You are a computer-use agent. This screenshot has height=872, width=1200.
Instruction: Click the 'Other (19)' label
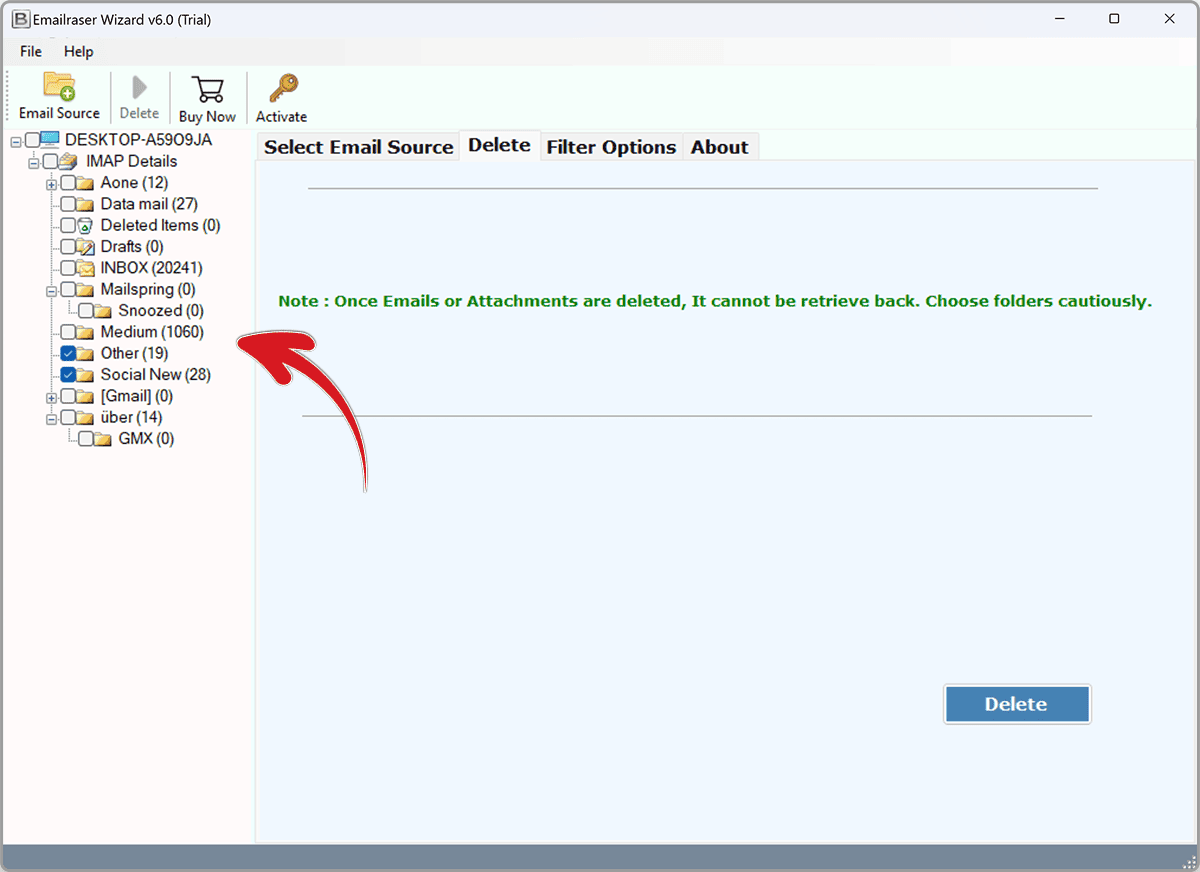(x=134, y=353)
